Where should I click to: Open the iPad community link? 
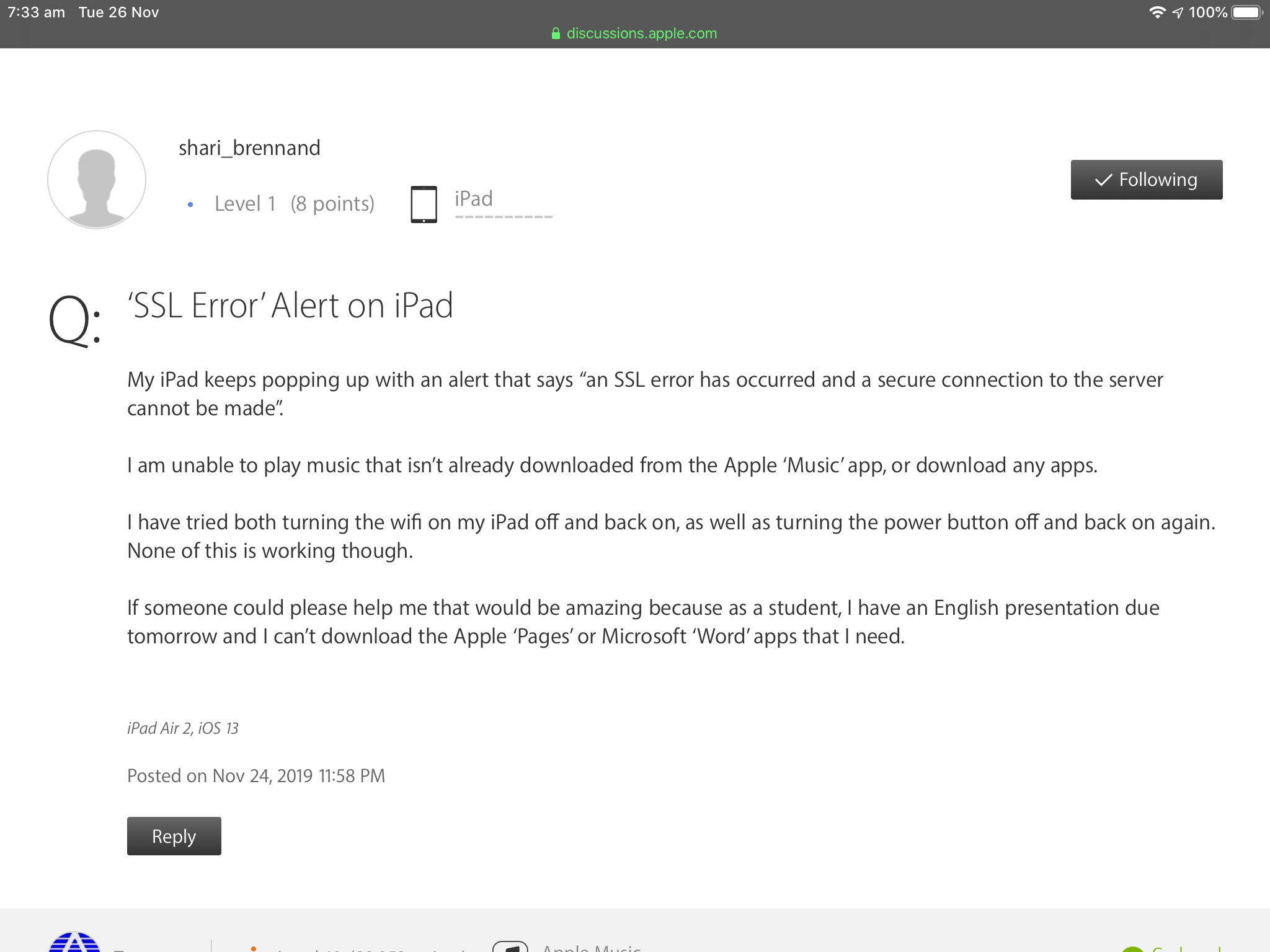pos(474,199)
